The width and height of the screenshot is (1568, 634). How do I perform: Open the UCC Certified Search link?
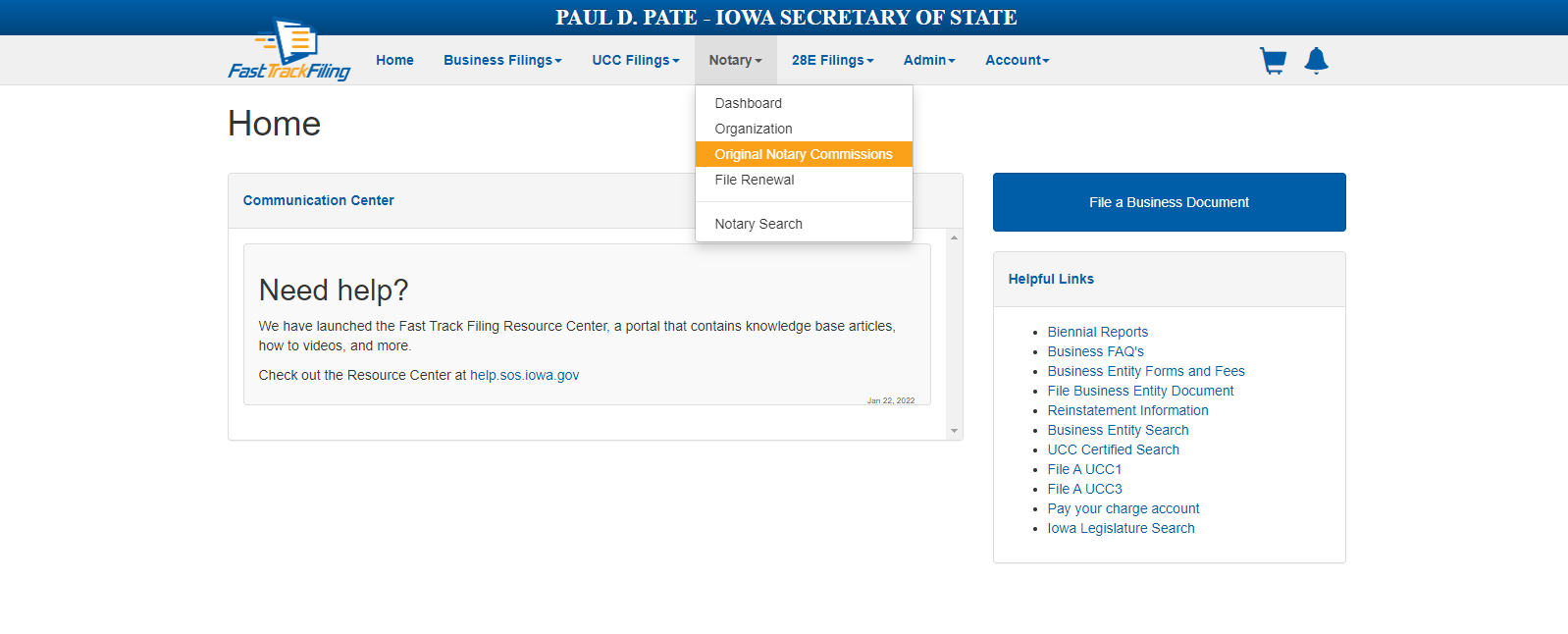pos(1113,449)
